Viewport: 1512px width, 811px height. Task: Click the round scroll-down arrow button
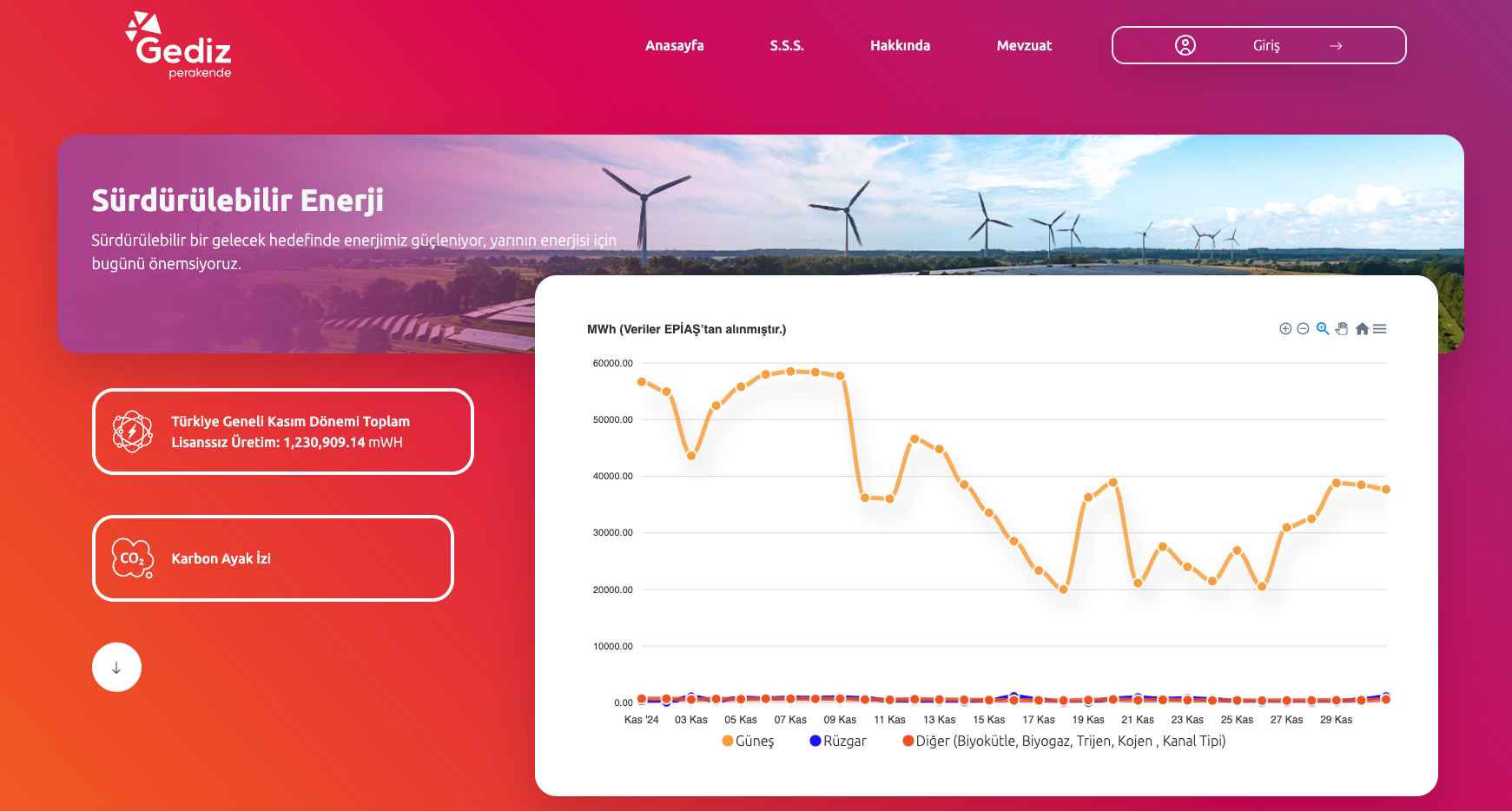click(x=116, y=667)
